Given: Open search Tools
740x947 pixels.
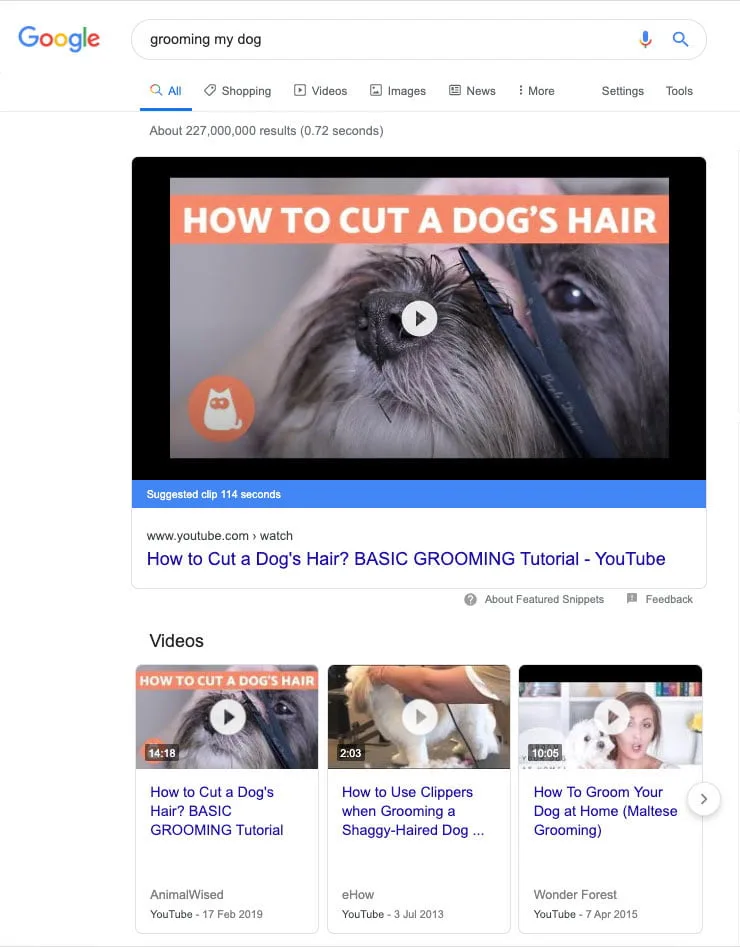Looking at the screenshot, I should click(679, 91).
